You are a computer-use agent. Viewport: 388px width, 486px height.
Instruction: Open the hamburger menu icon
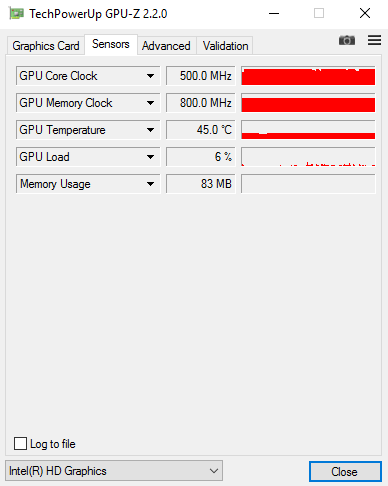tap(374, 40)
